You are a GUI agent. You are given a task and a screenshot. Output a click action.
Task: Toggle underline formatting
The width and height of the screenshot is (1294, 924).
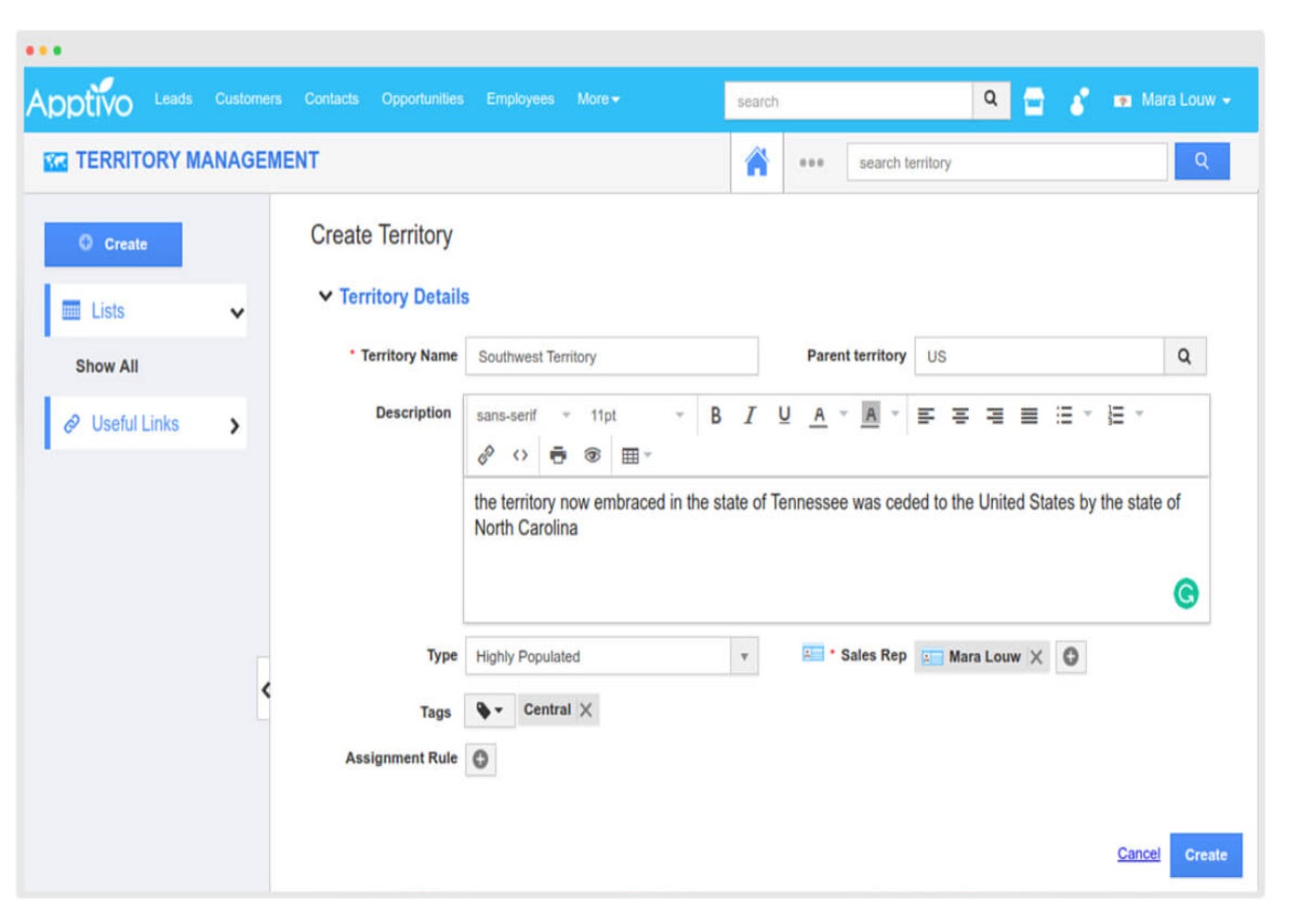click(784, 416)
